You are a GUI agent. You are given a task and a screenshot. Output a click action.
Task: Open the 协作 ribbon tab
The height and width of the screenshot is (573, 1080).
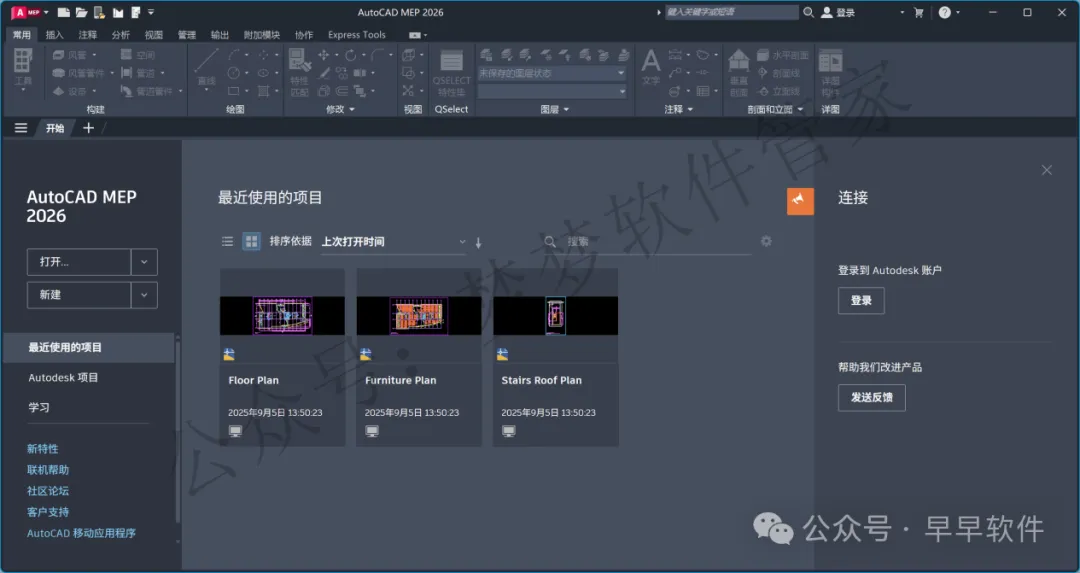[x=304, y=34]
